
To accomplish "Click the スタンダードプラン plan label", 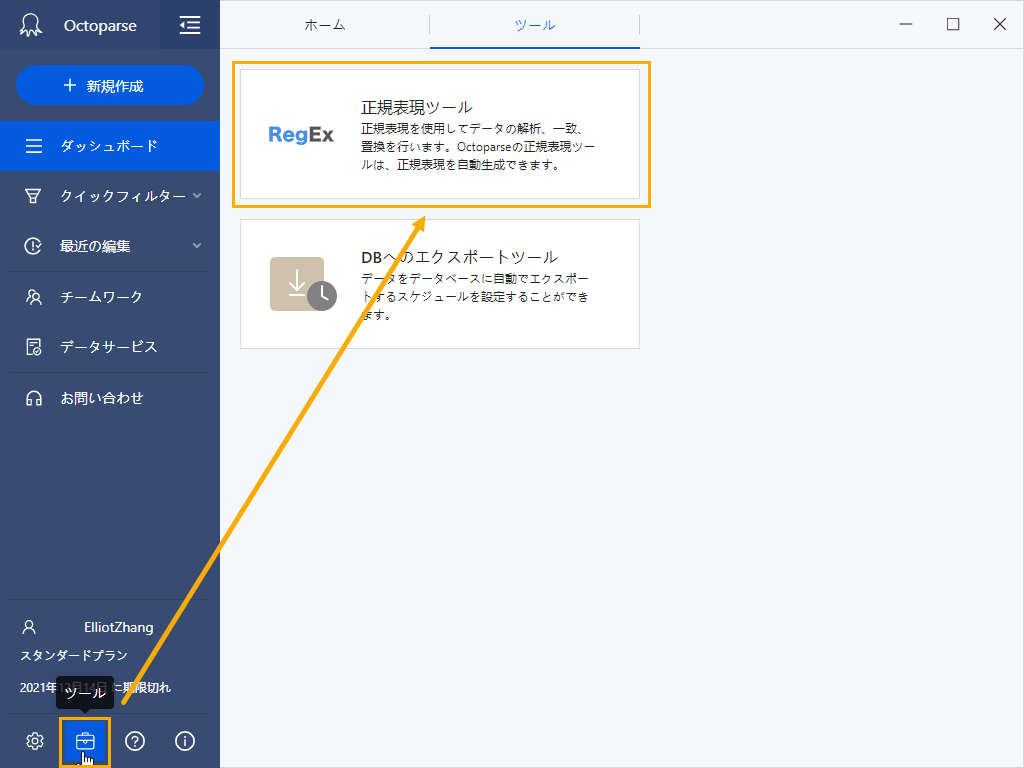I will pyautogui.click(x=74, y=656).
